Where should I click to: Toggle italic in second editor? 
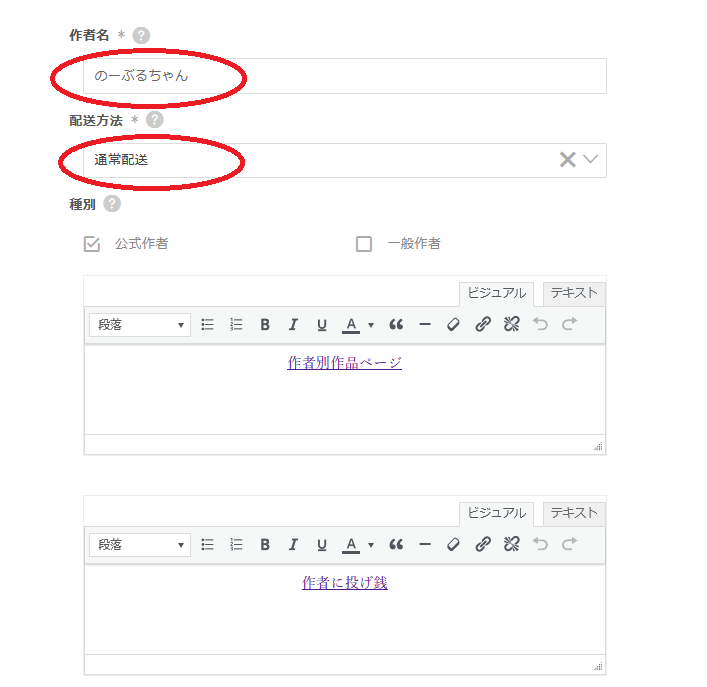[x=294, y=545]
